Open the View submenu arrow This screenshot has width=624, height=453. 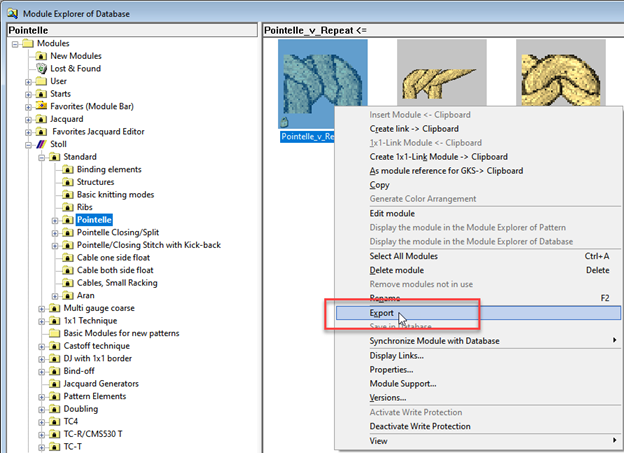click(614, 440)
